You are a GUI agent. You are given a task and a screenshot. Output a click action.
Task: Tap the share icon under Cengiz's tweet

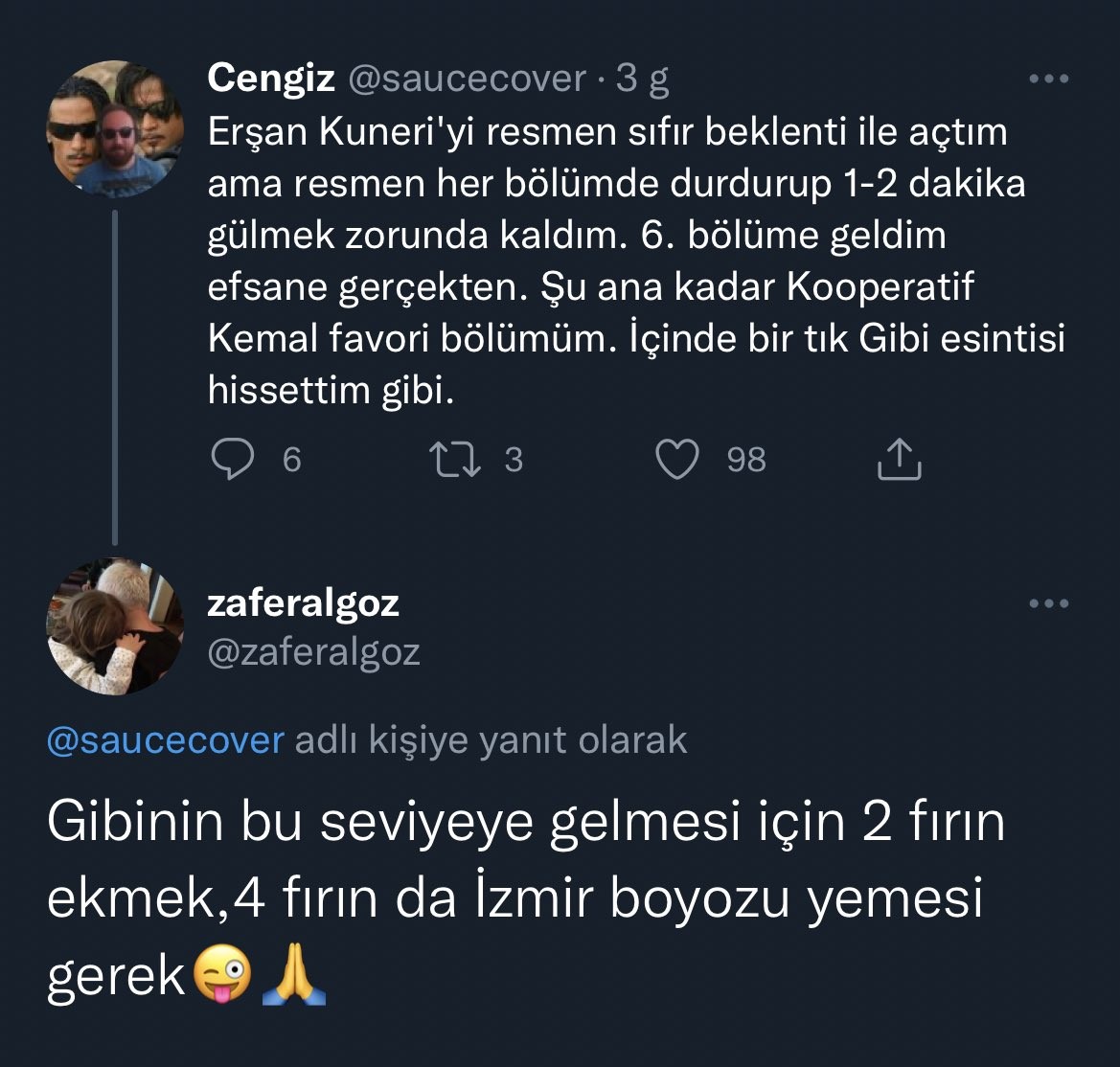(x=899, y=460)
